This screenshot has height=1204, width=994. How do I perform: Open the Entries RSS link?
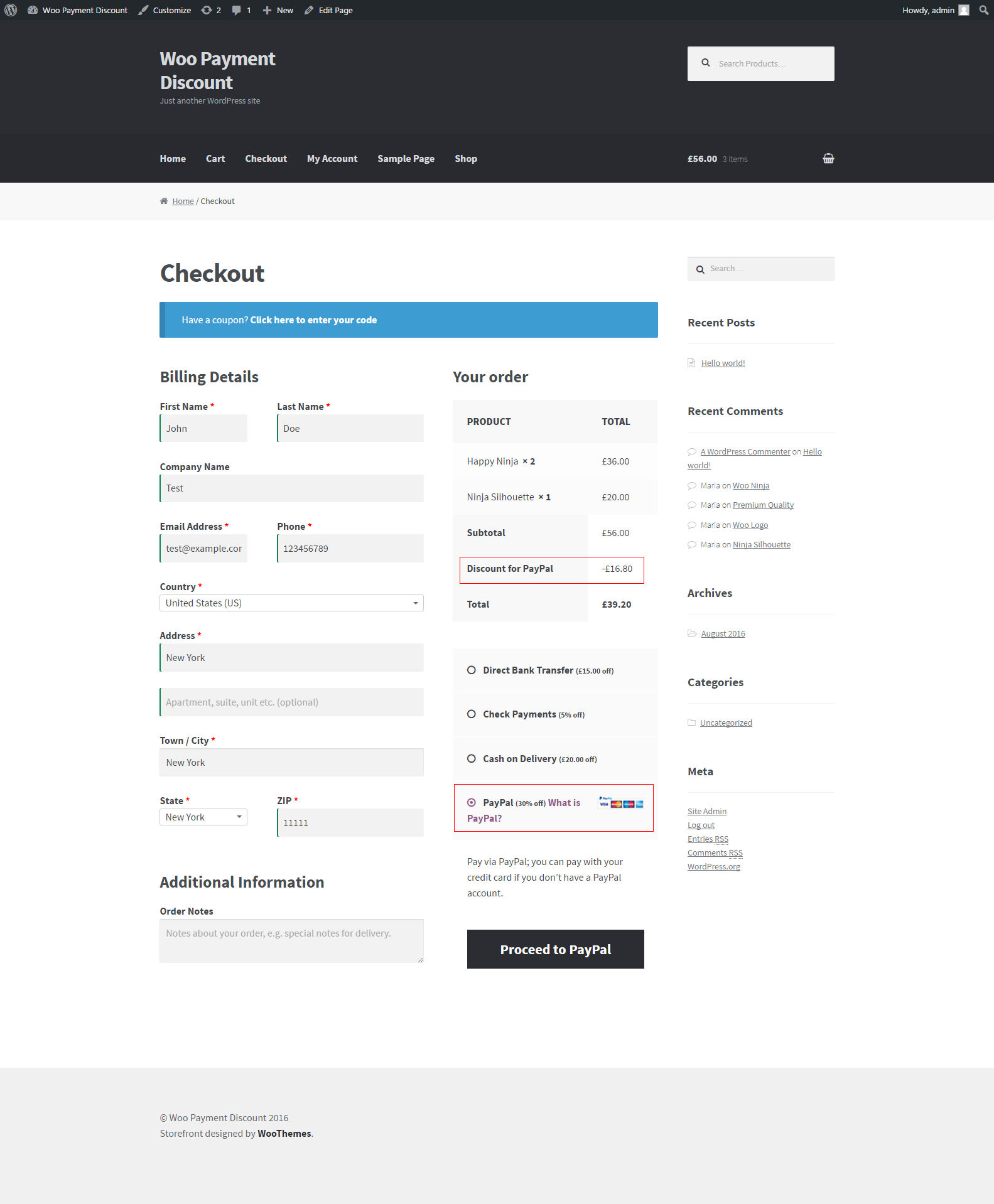[x=708, y=839]
